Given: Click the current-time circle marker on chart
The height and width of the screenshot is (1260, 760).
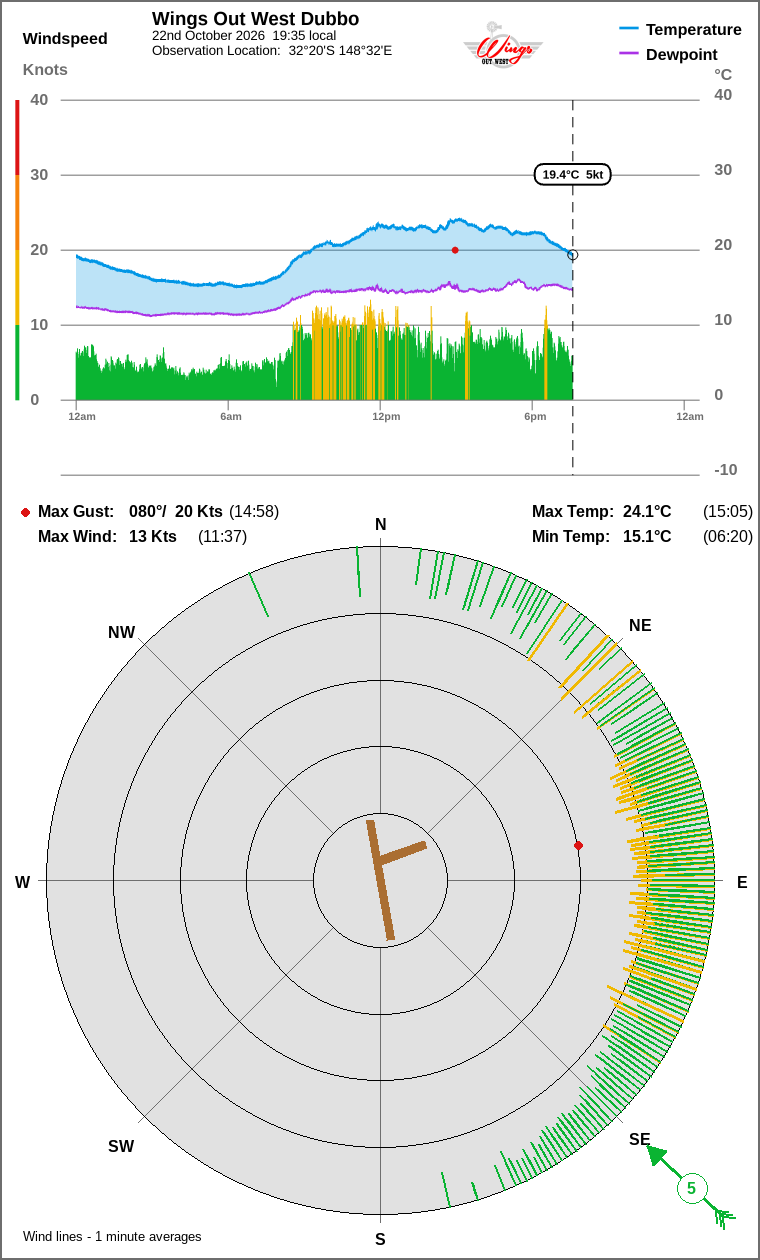Looking at the screenshot, I should coord(572,255).
